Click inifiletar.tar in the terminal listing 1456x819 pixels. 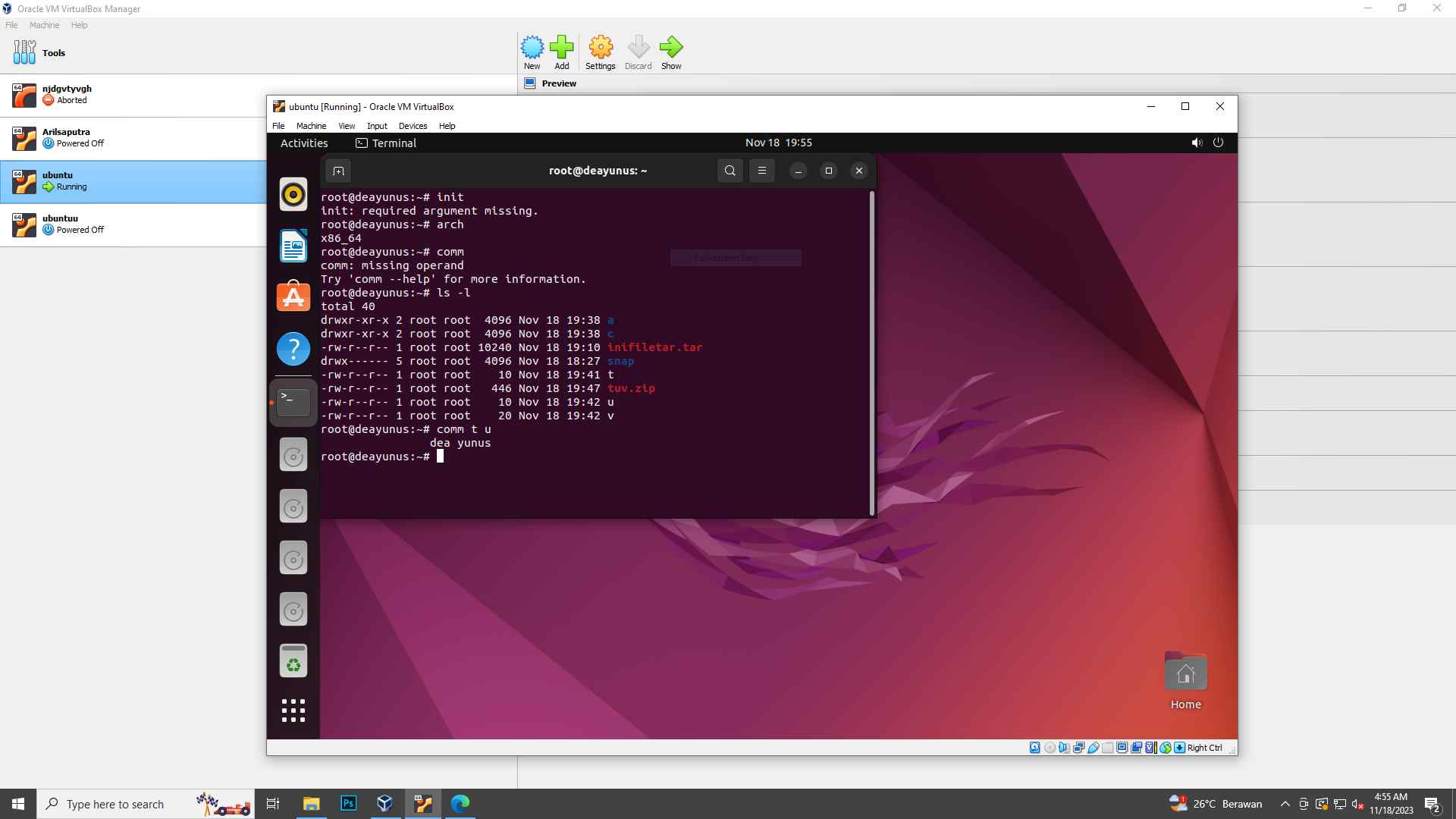[x=654, y=347]
